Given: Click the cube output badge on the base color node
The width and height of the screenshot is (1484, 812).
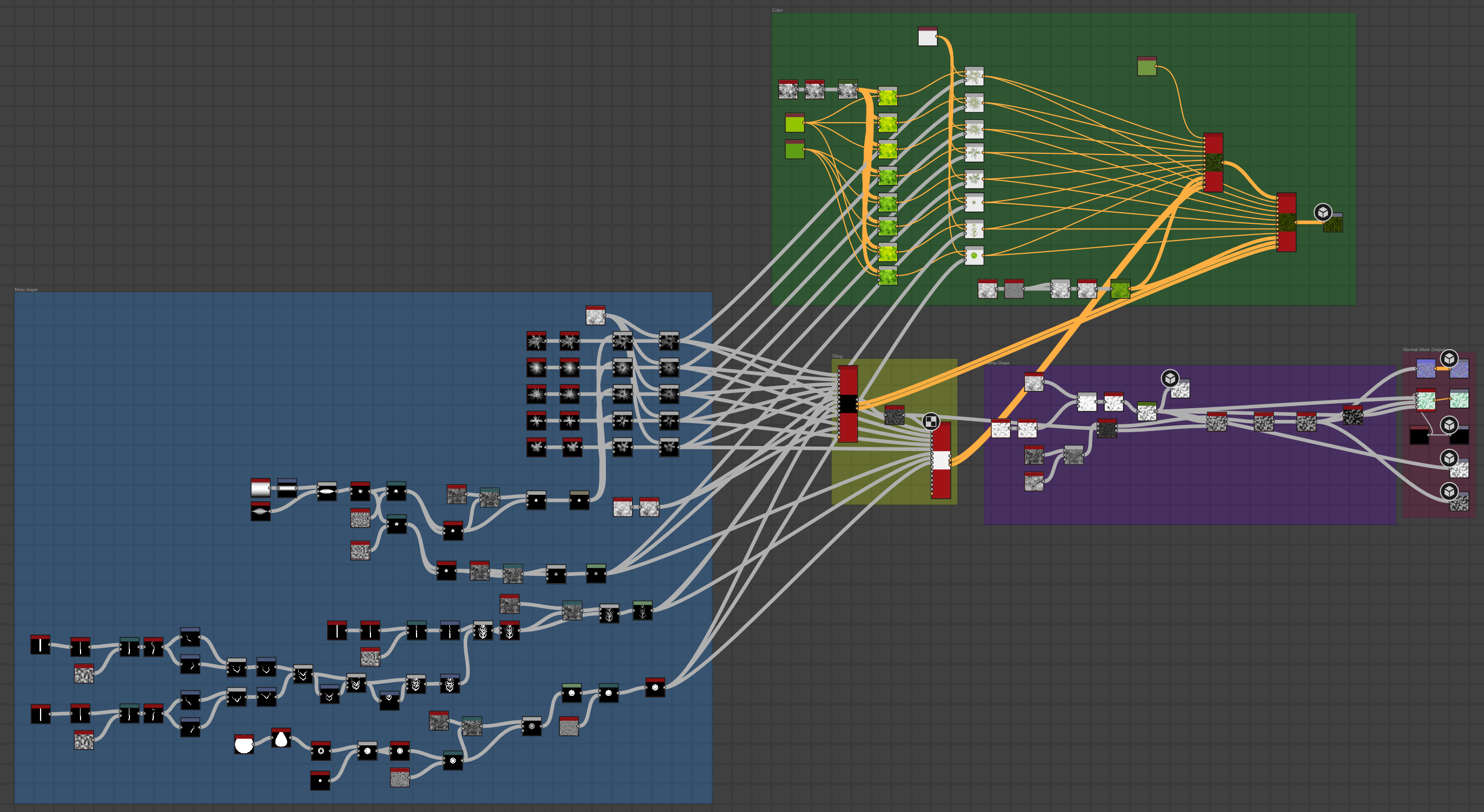Looking at the screenshot, I should click(1323, 212).
